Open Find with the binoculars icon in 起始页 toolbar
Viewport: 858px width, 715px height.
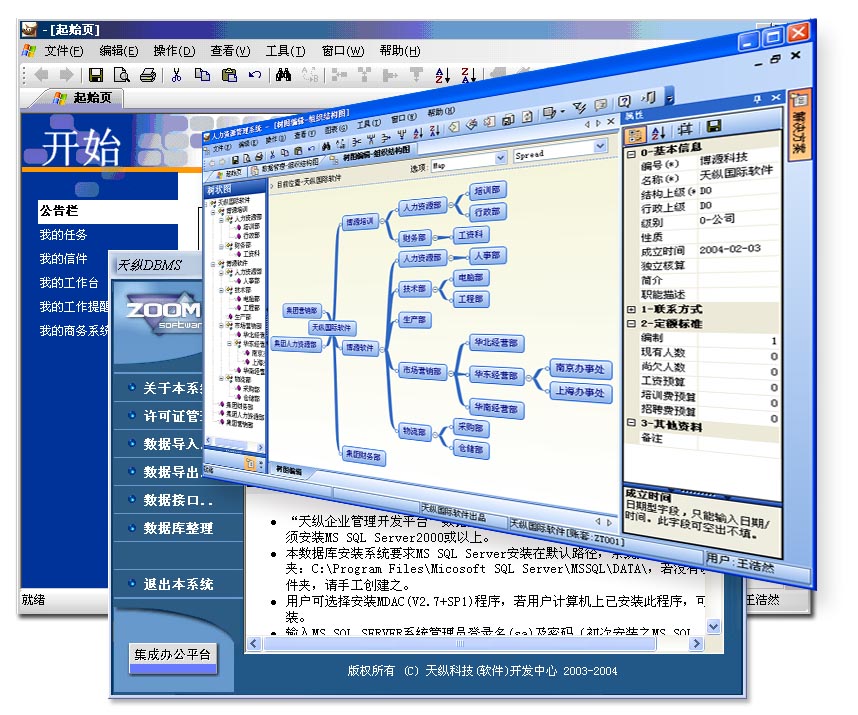click(283, 74)
